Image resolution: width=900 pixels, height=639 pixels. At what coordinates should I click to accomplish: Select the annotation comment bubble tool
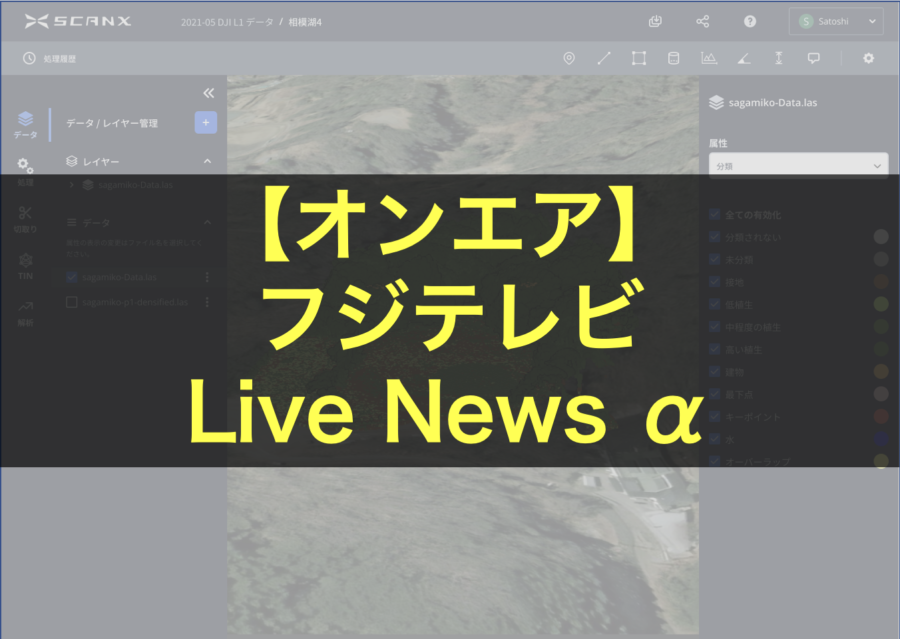813,58
